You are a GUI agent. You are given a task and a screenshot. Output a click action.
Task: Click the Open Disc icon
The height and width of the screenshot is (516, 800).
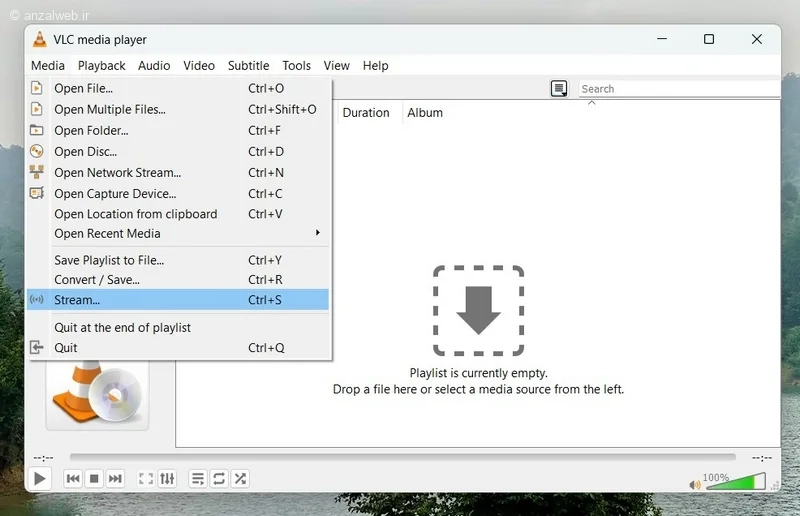(37, 151)
